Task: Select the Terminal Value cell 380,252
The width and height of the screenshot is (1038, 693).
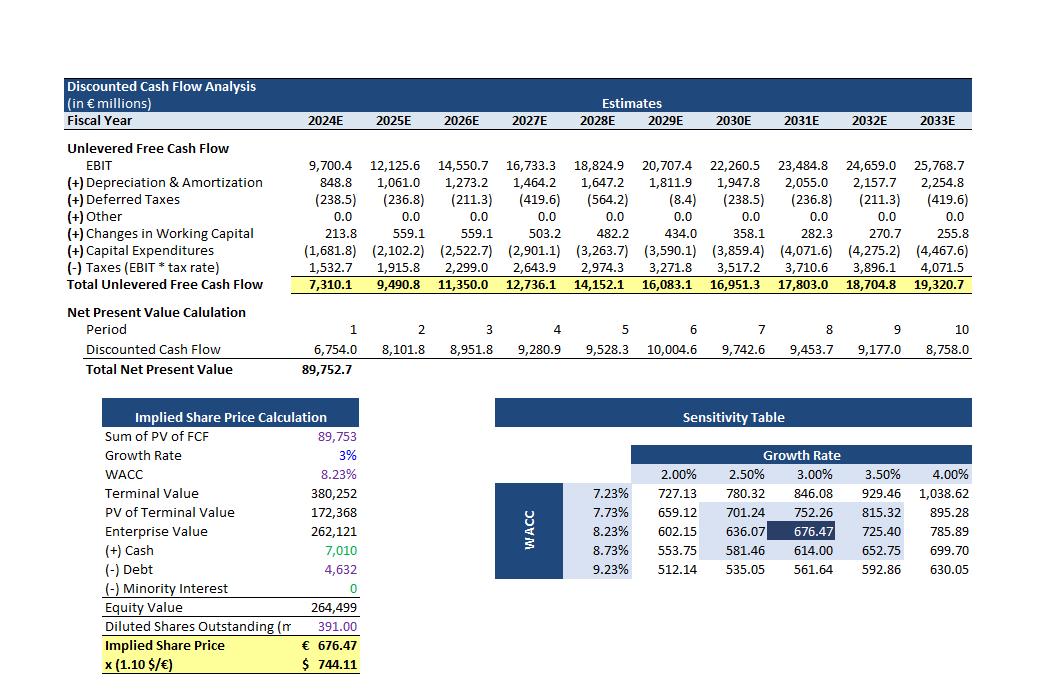Action: (x=334, y=494)
